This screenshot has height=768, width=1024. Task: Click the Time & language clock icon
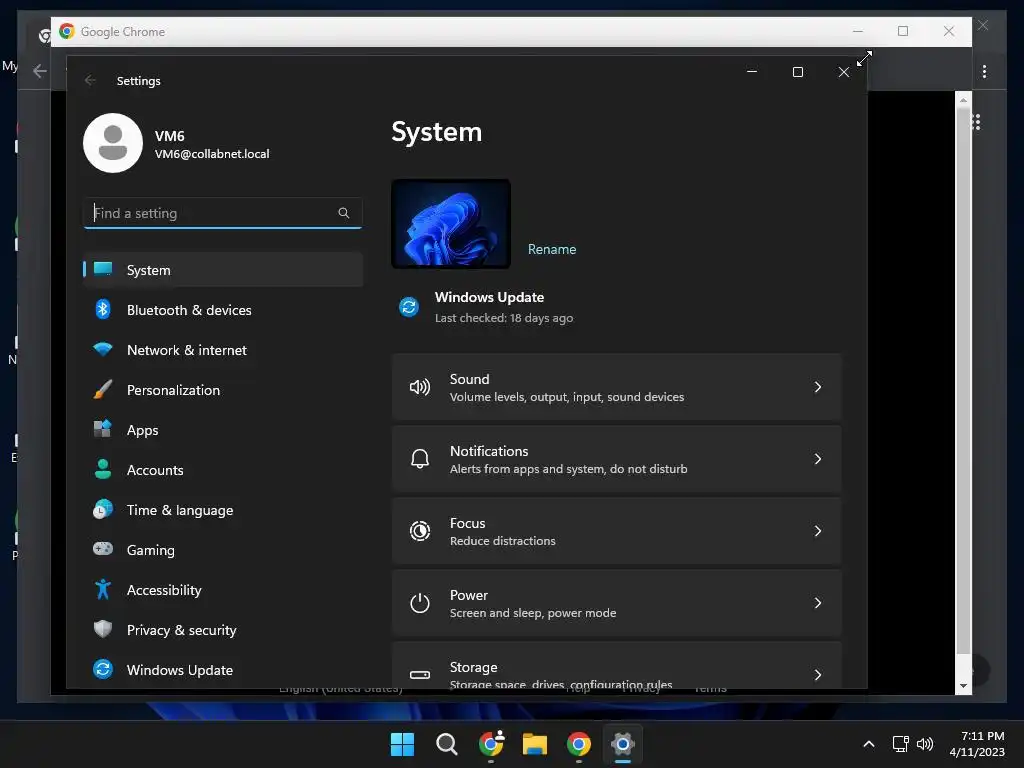(x=103, y=509)
